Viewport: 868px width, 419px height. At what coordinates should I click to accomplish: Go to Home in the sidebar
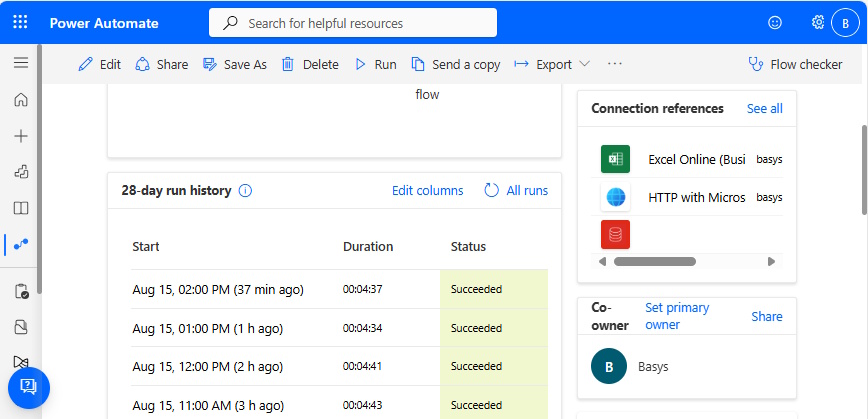(x=21, y=100)
